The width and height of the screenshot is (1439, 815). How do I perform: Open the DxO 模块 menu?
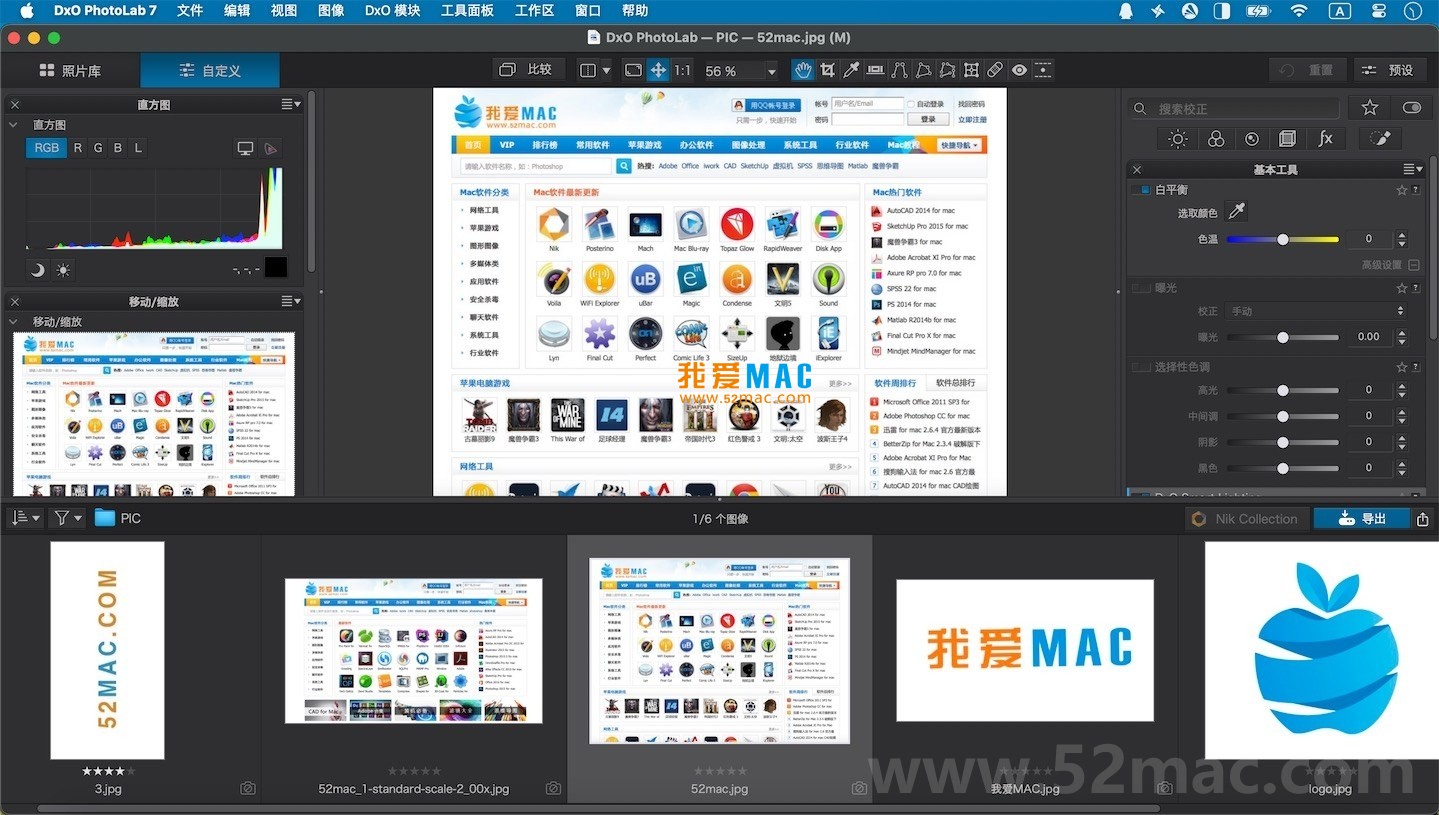point(392,11)
